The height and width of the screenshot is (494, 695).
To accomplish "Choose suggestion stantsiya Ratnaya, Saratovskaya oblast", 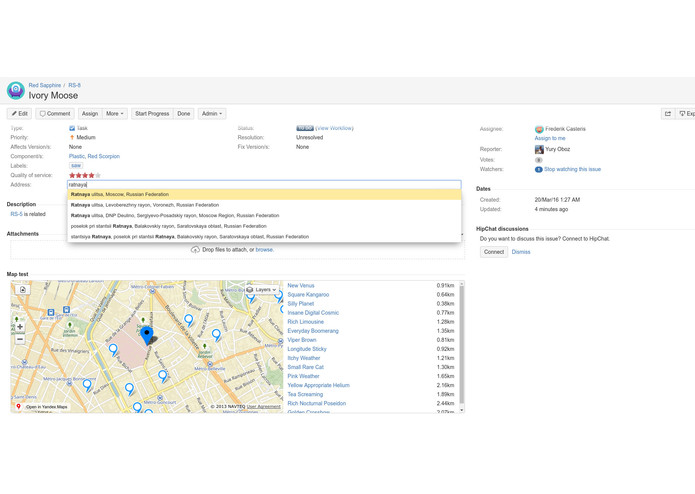I will point(264,237).
